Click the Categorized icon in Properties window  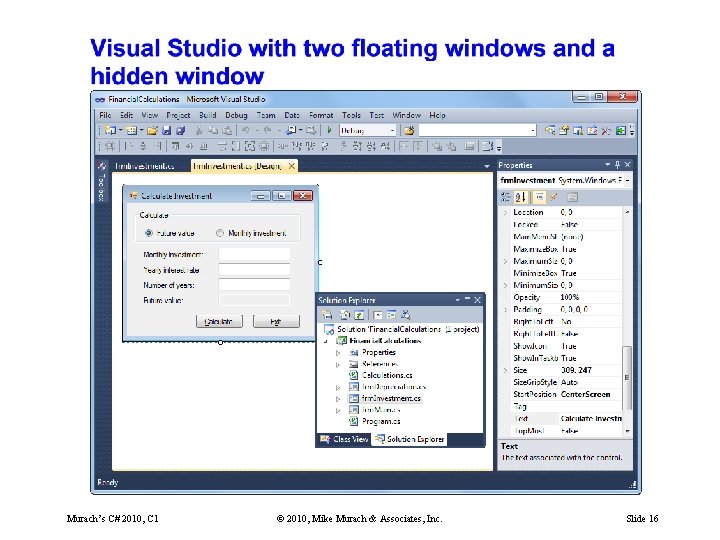coord(506,197)
